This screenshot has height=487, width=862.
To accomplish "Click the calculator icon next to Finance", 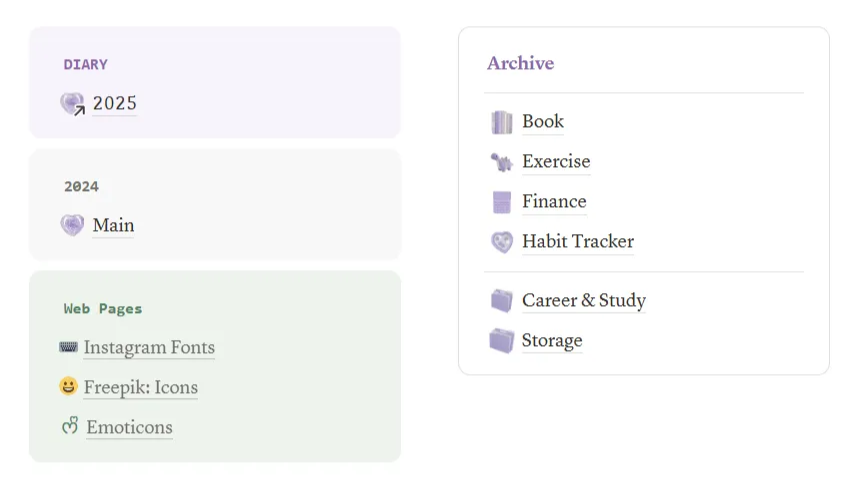I will (x=501, y=202).
